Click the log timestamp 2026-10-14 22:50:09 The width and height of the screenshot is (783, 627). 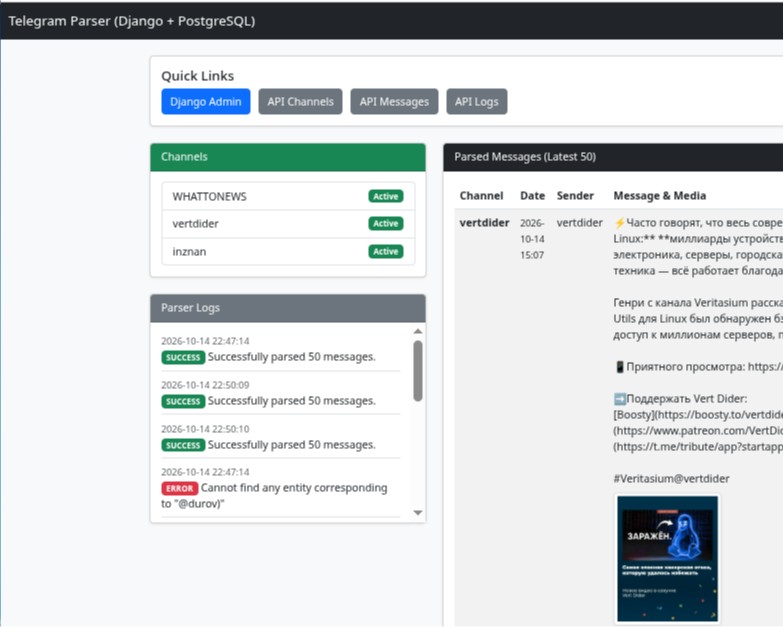[x=205, y=385]
